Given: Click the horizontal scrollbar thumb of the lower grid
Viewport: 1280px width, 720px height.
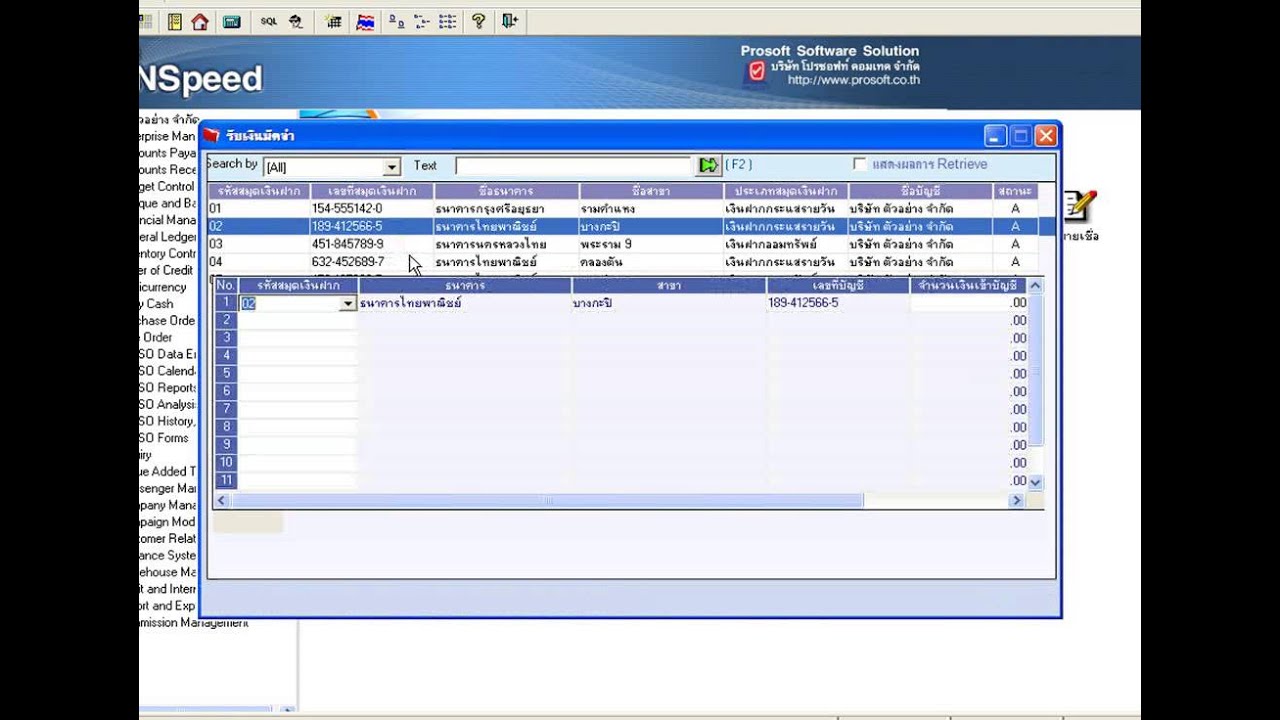Looking at the screenshot, I should coord(547,500).
